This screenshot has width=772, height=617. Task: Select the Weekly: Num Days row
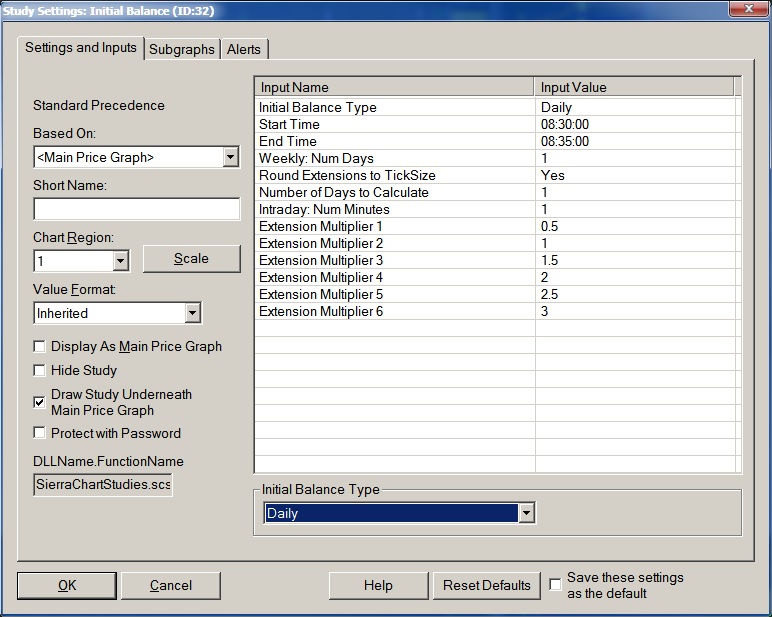[495, 158]
